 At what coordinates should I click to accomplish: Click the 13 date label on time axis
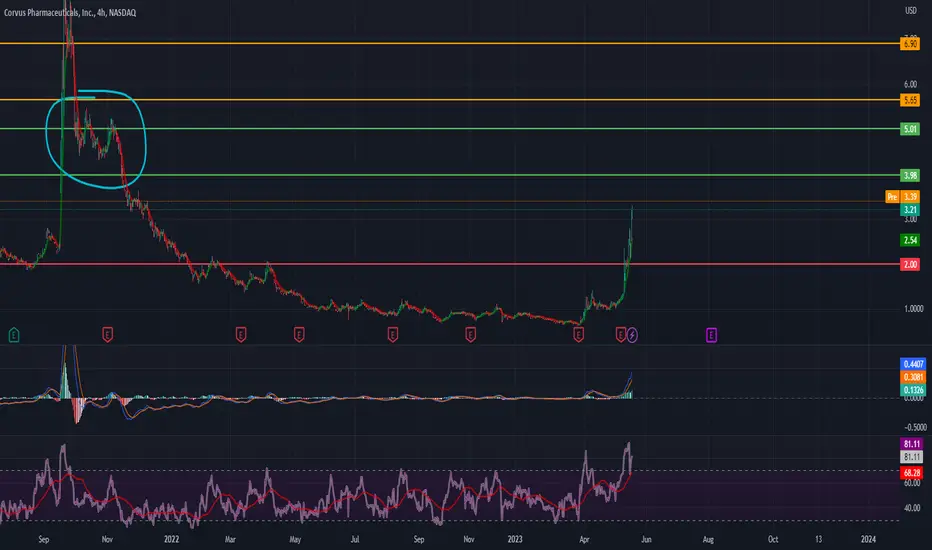pos(818,539)
